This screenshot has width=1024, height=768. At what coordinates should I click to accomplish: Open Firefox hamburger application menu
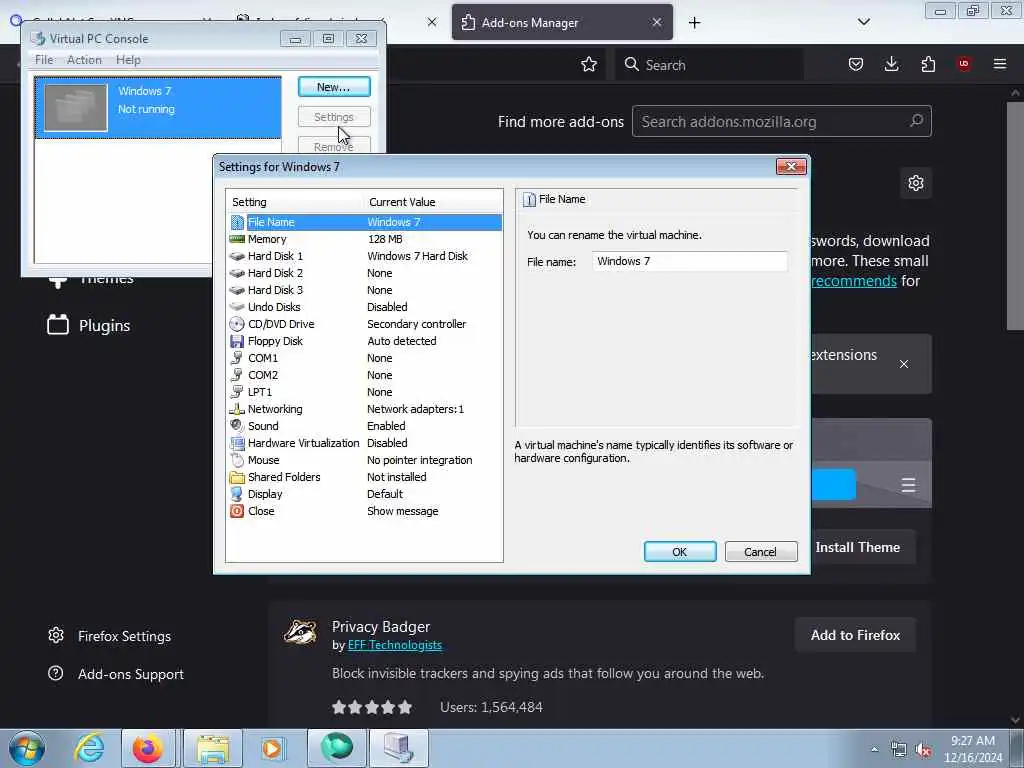click(x=1000, y=64)
